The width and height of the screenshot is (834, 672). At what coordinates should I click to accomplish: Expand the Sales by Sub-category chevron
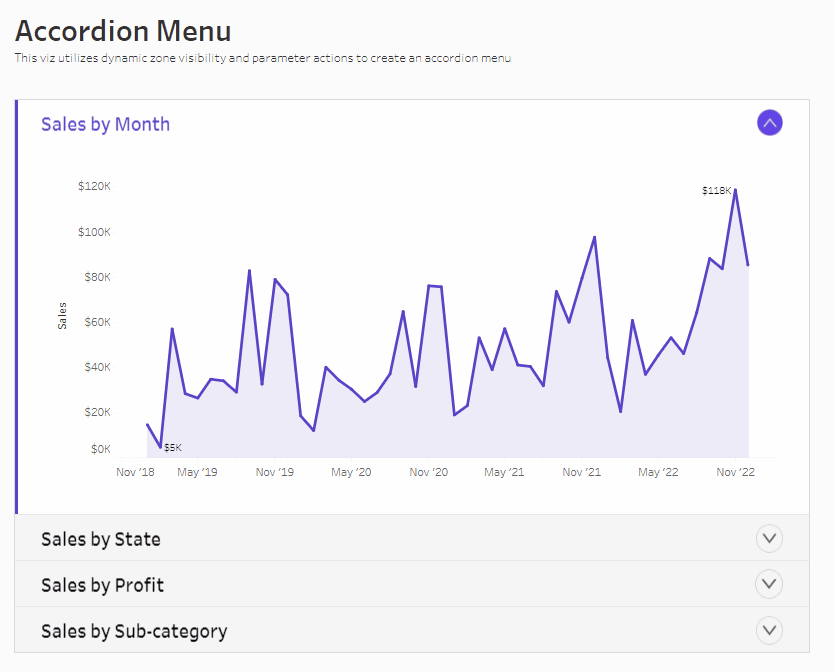pyautogui.click(x=769, y=631)
